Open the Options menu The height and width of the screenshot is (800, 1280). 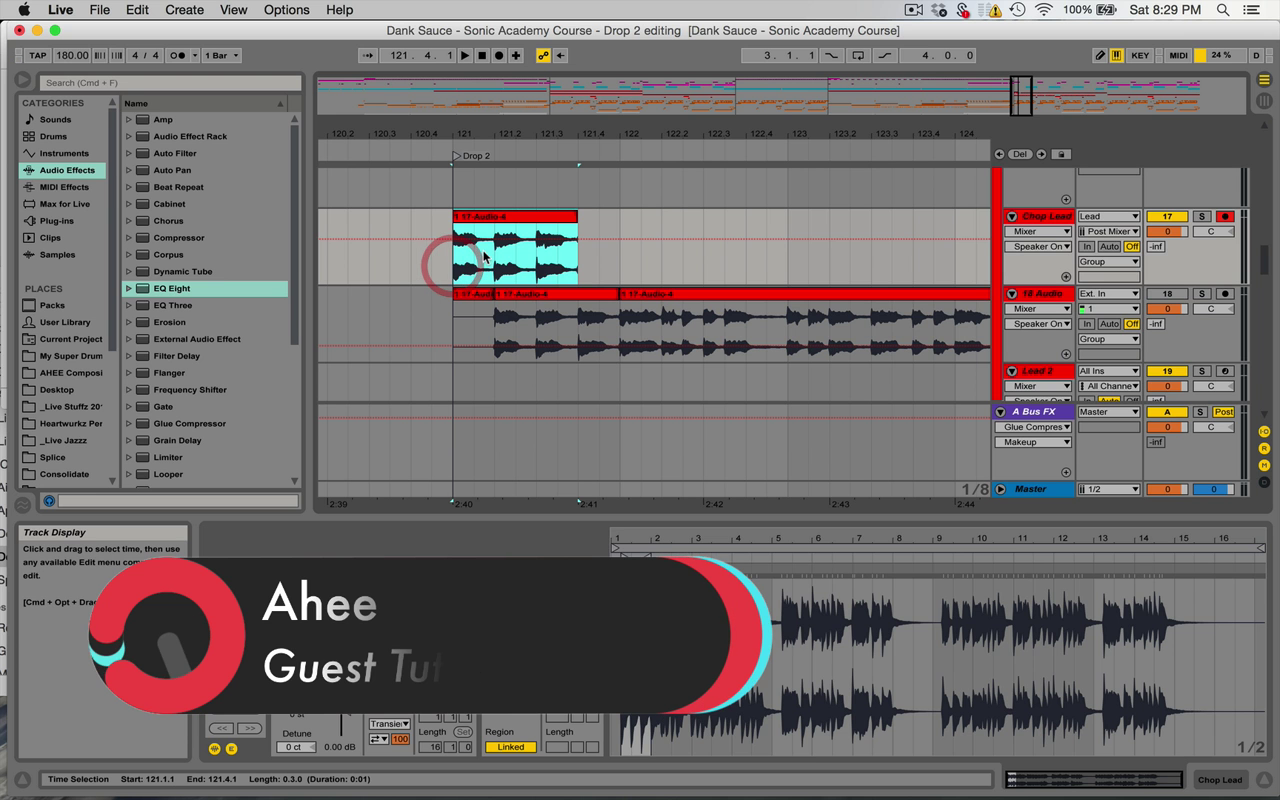coord(286,10)
